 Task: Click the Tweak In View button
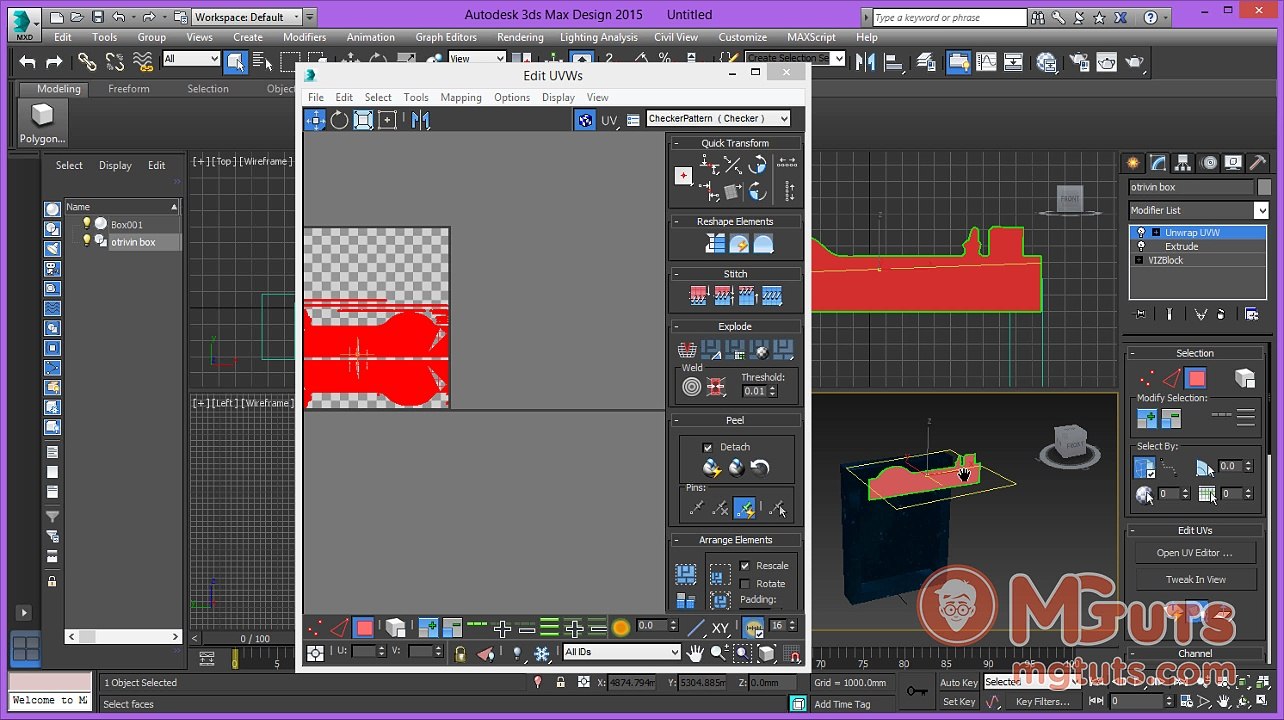tap(1194, 579)
